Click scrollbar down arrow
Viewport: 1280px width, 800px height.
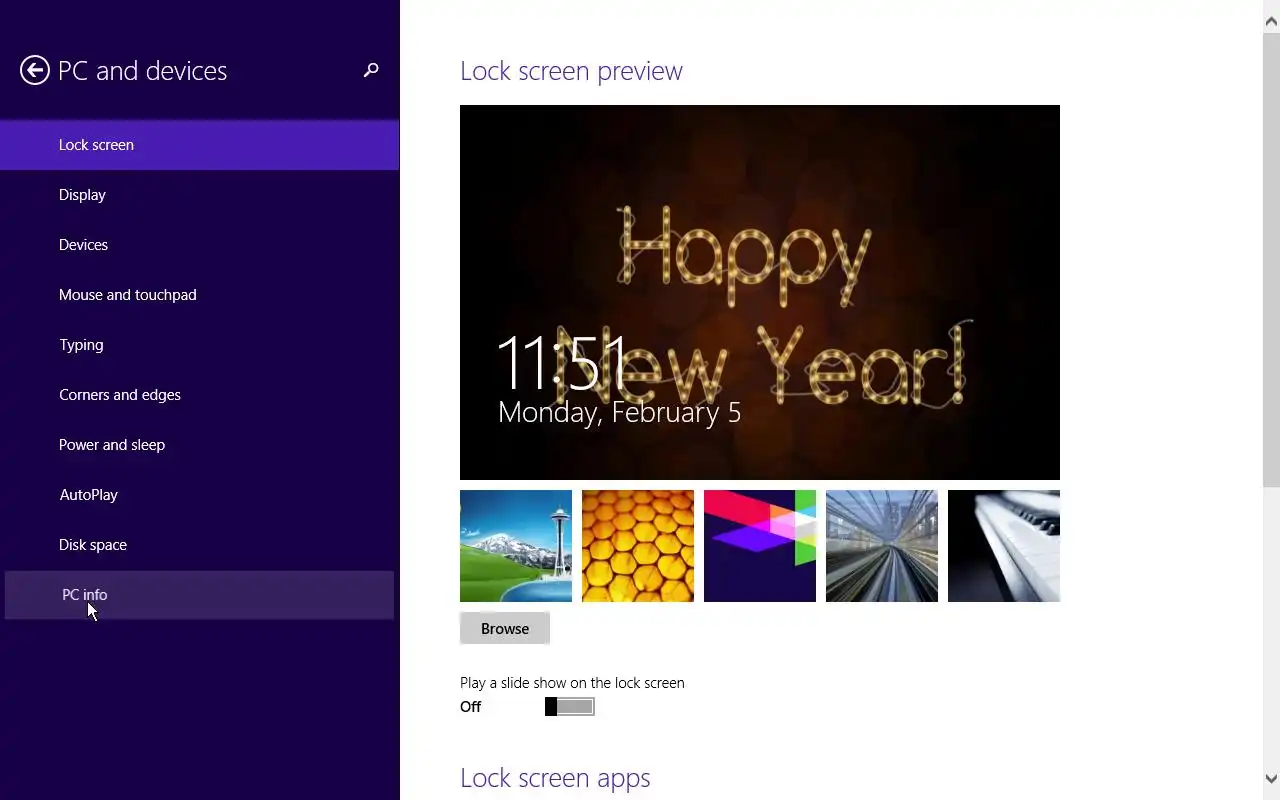[x=1271, y=779]
